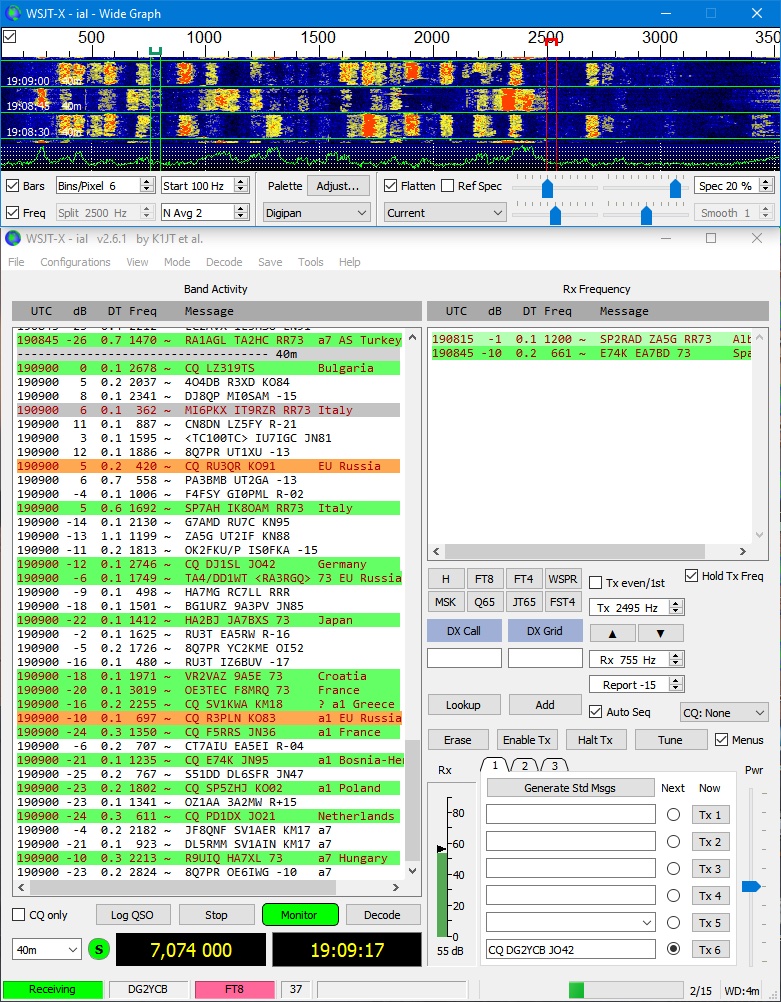Toggle the Auto Seq checkbox

pos(595,711)
